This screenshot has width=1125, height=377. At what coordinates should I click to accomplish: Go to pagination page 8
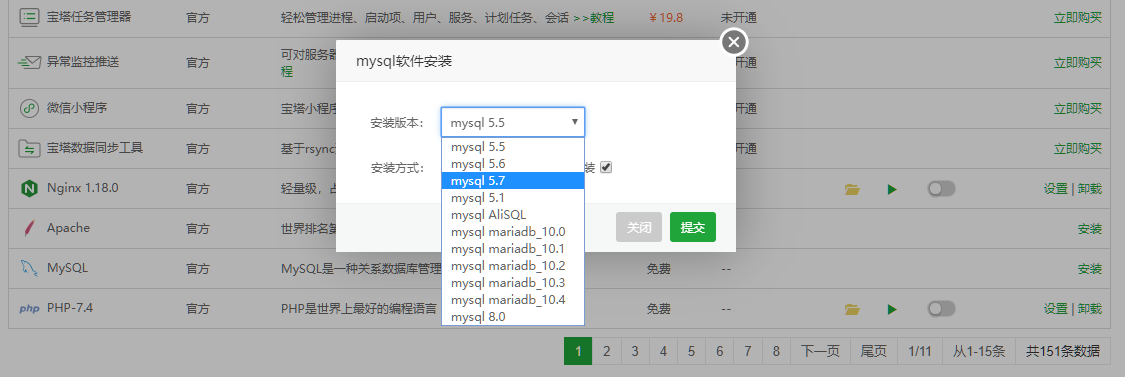[x=776, y=351]
